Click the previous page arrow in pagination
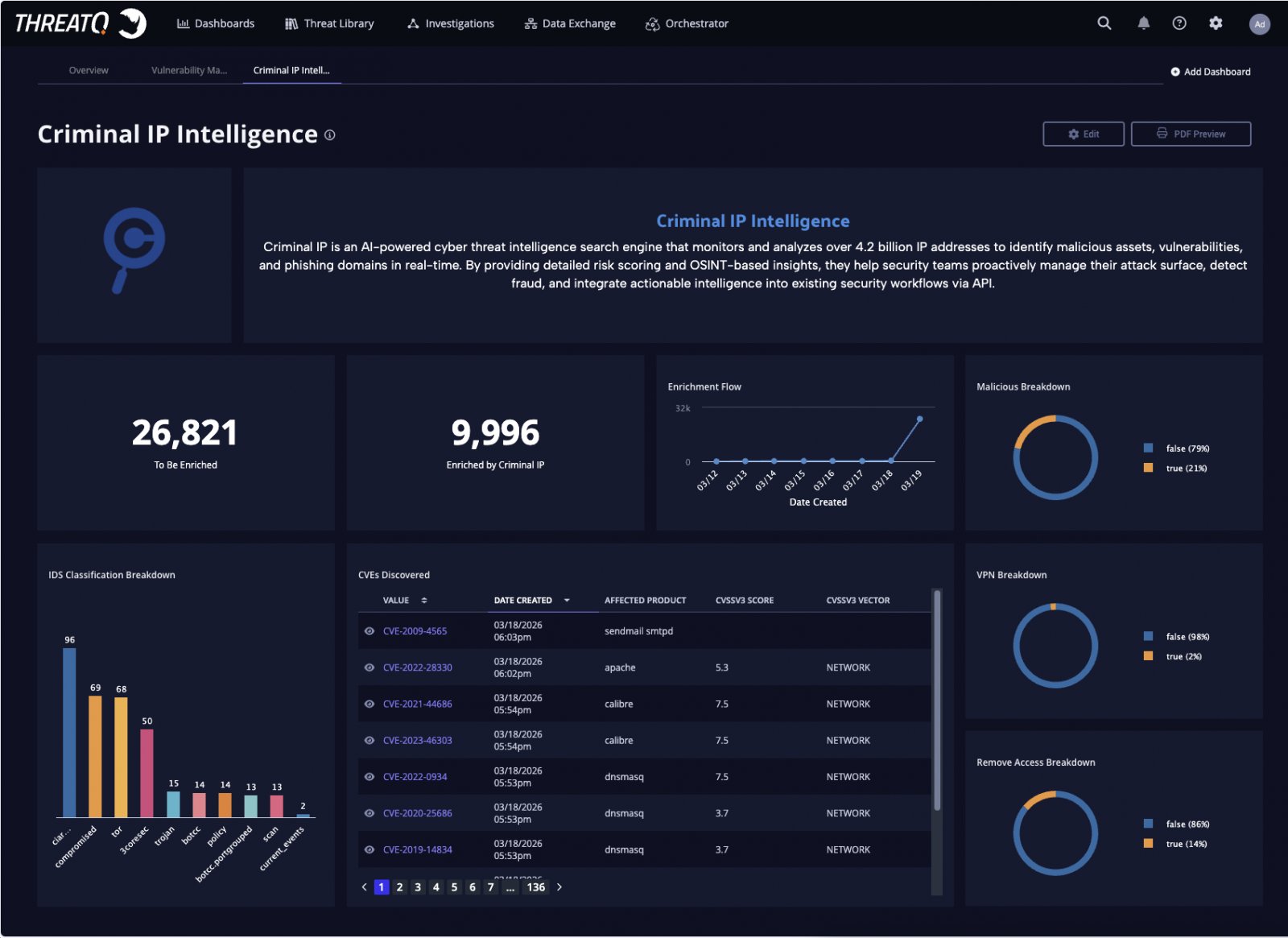 [x=365, y=887]
